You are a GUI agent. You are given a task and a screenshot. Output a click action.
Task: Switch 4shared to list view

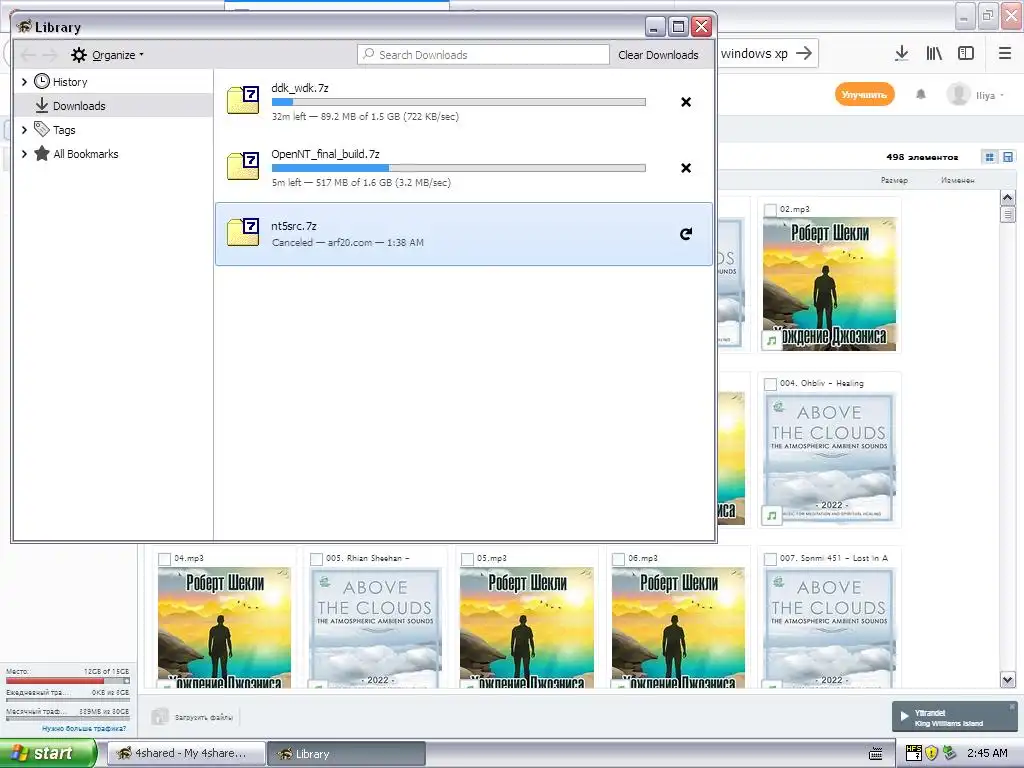click(1008, 157)
